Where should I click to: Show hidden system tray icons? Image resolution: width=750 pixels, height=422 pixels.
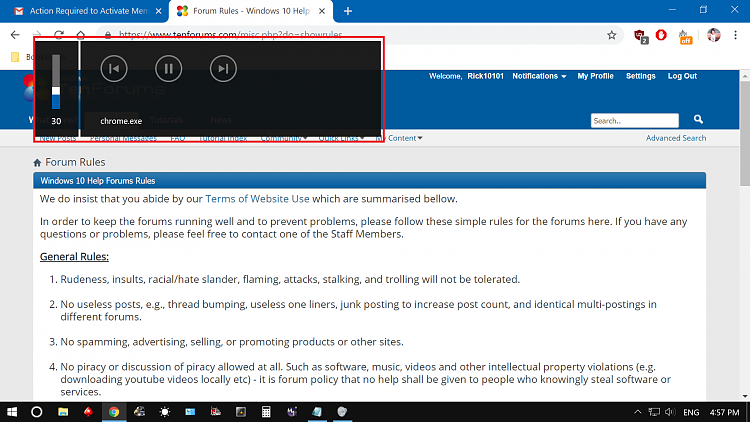point(638,412)
